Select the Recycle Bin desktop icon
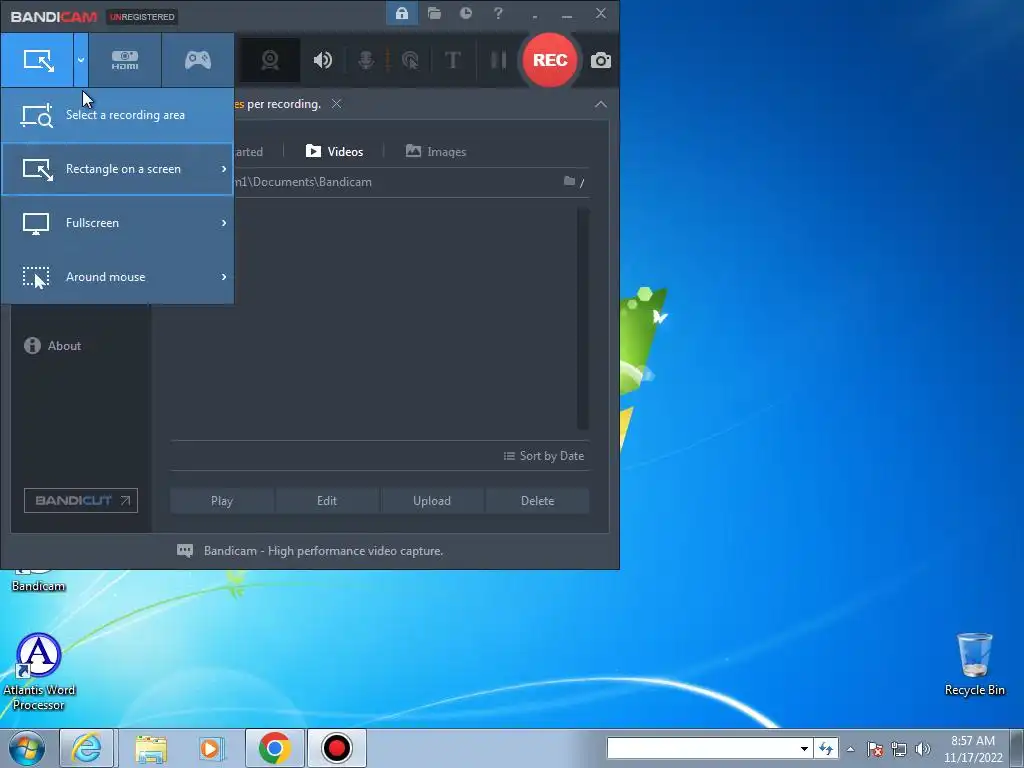The image size is (1024, 768). click(x=974, y=664)
